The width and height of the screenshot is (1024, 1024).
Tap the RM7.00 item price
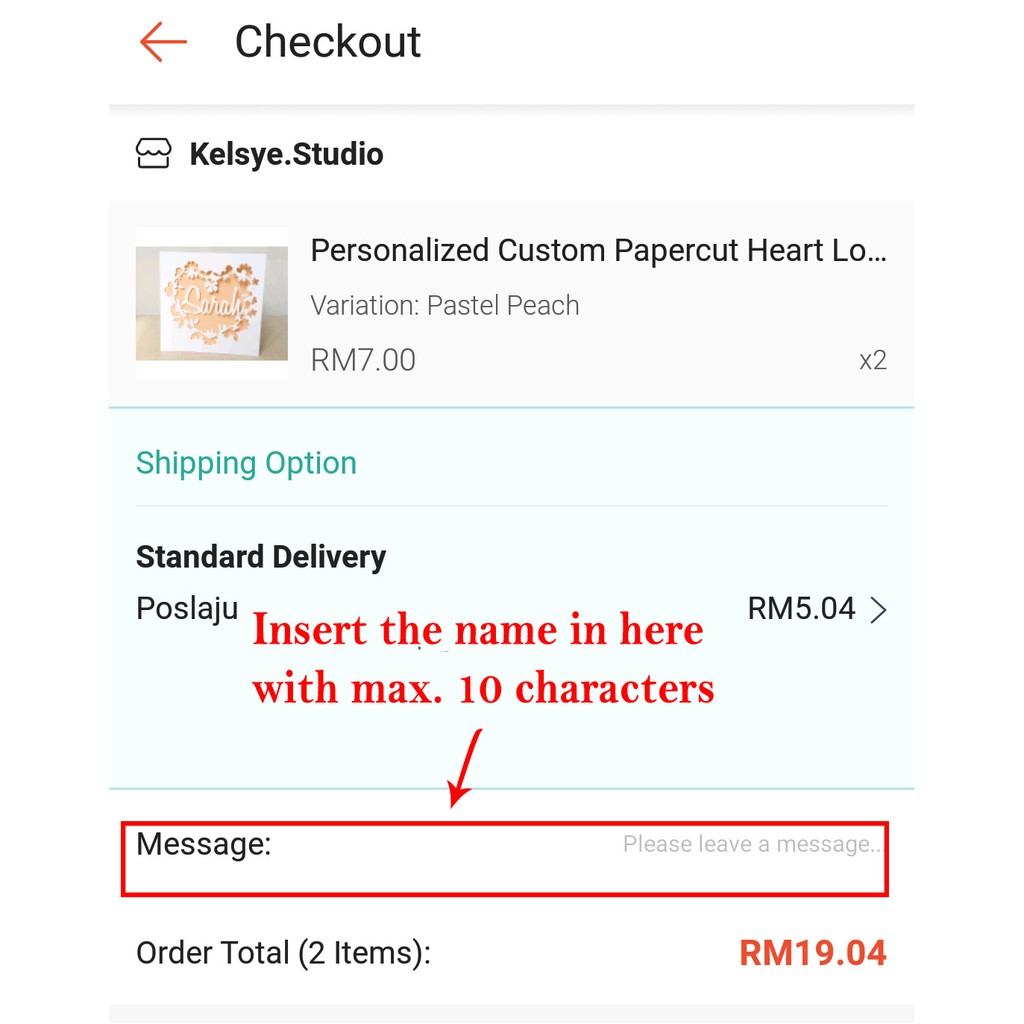click(x=363, y=360)
